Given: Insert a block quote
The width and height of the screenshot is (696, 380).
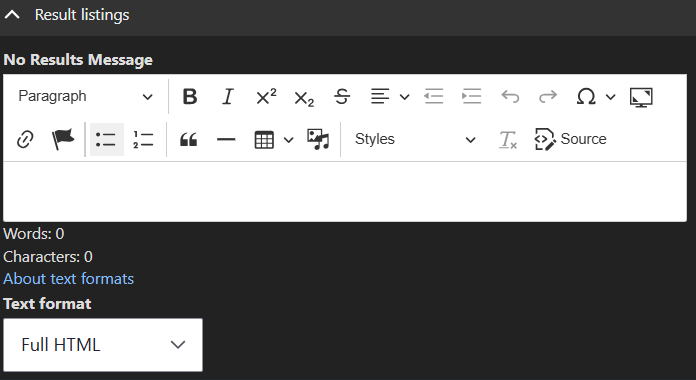Looking at the screenshot, I should point(189,139).
